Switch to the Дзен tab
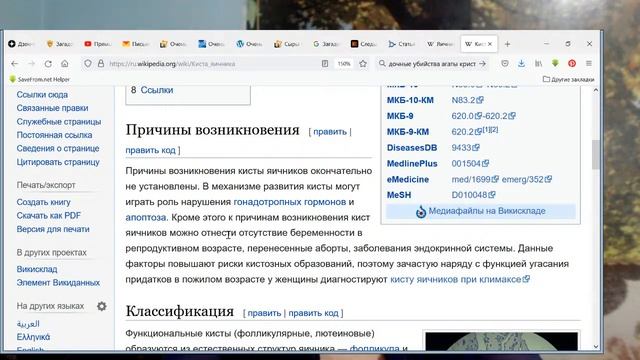The width and height of the screenshot is (640, 360). coord(21,44)
